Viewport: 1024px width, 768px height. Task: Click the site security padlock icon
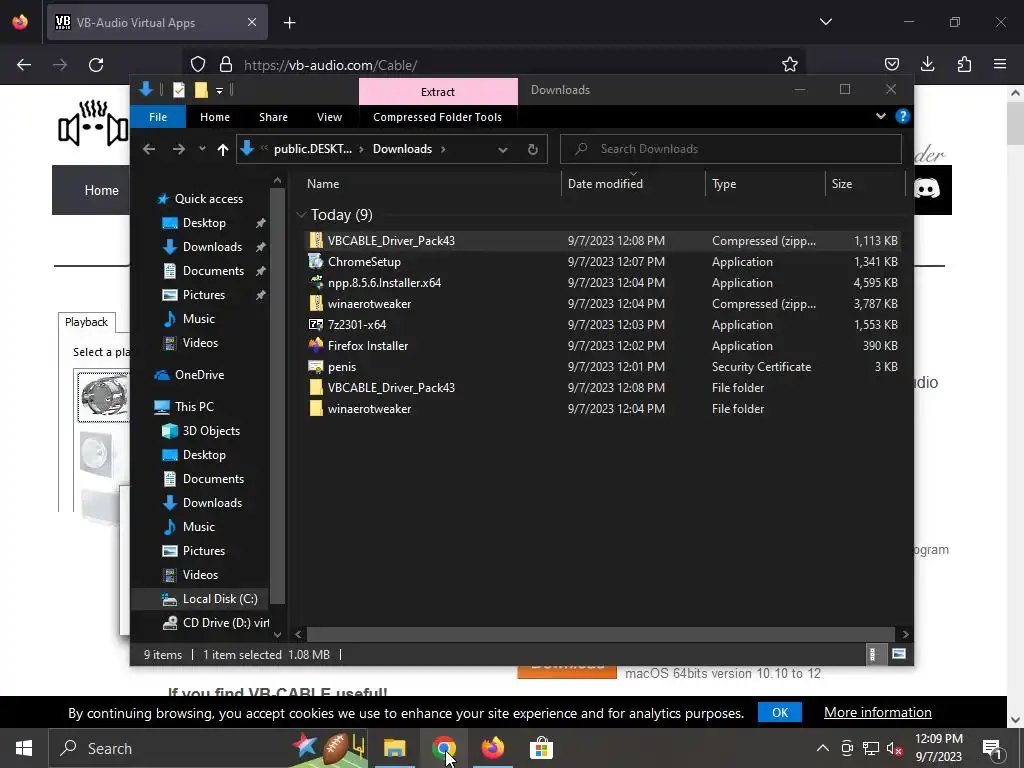coord(226,64)
